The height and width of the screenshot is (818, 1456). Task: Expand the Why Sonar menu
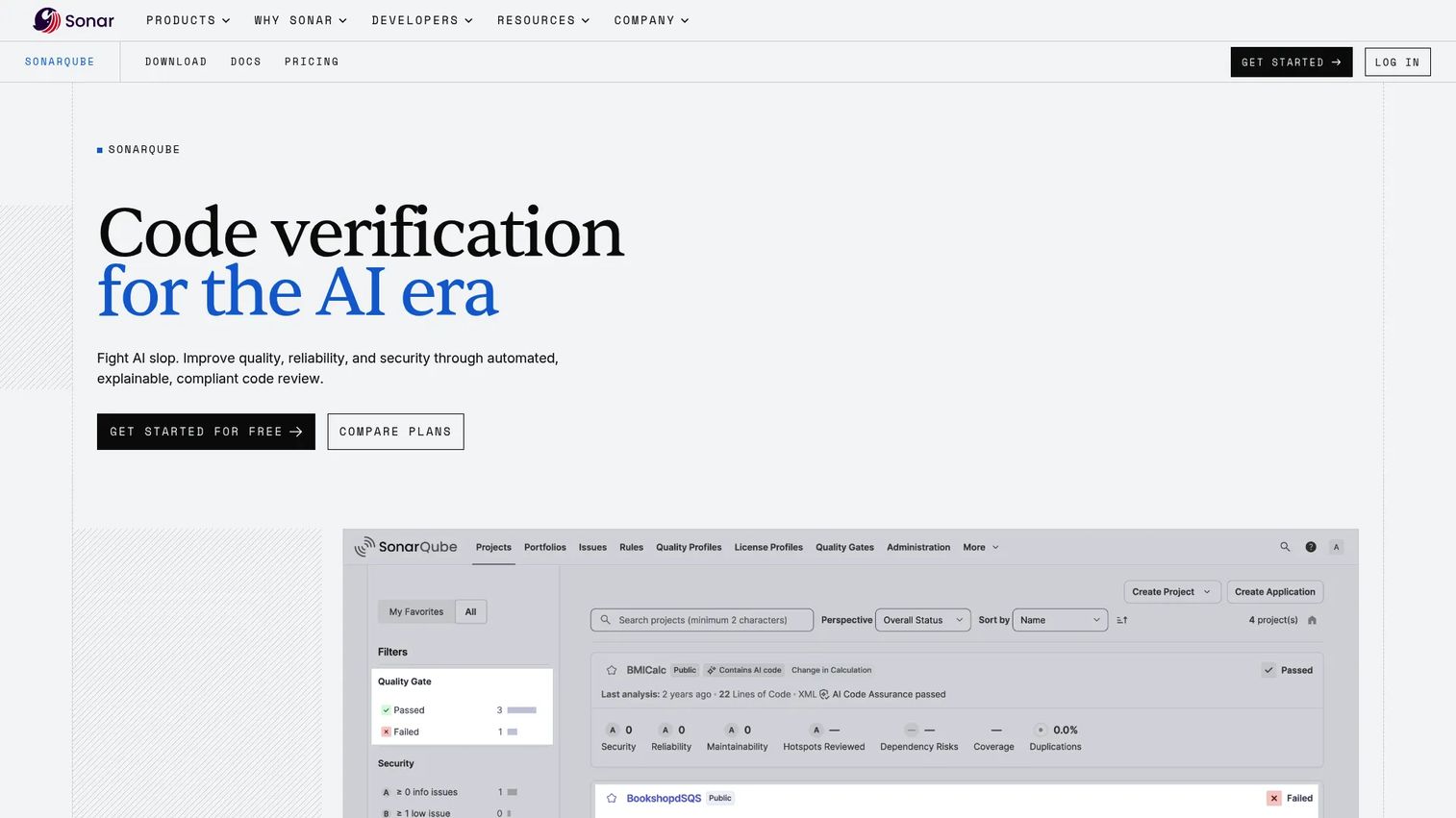(x=300, y=20)
